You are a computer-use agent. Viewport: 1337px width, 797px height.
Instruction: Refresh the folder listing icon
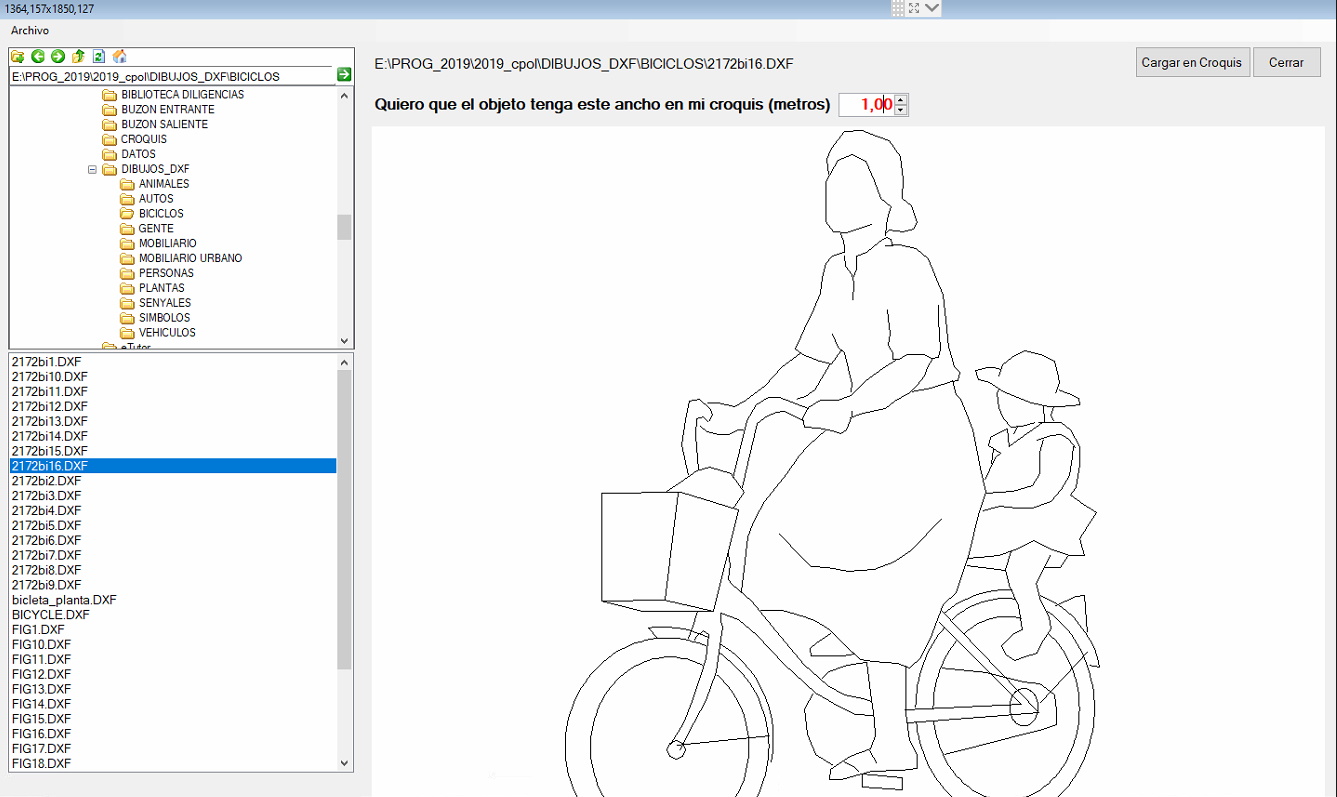click(x=99, y=56)
